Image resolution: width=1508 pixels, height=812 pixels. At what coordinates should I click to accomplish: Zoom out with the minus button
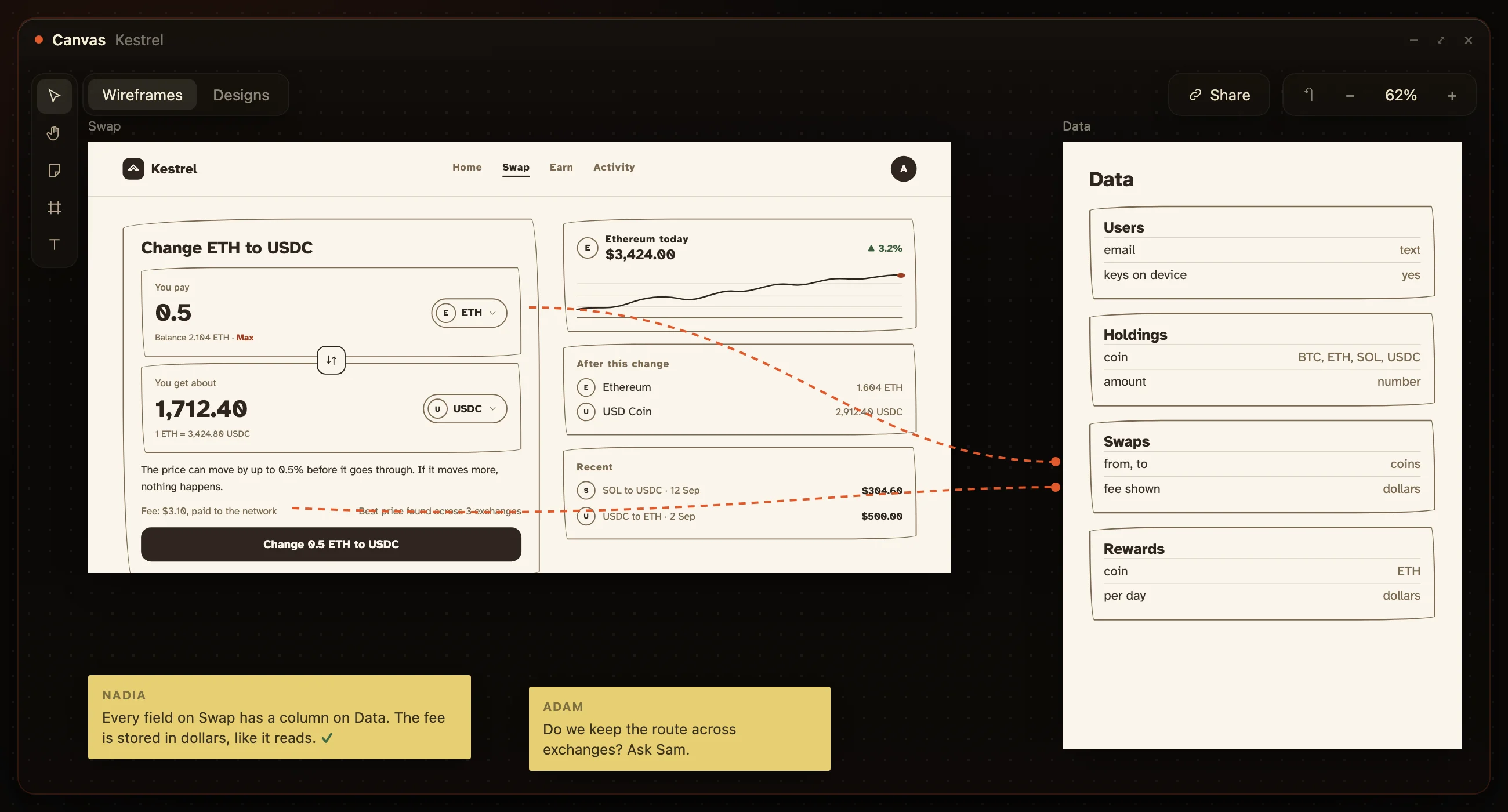(1349, 96)
